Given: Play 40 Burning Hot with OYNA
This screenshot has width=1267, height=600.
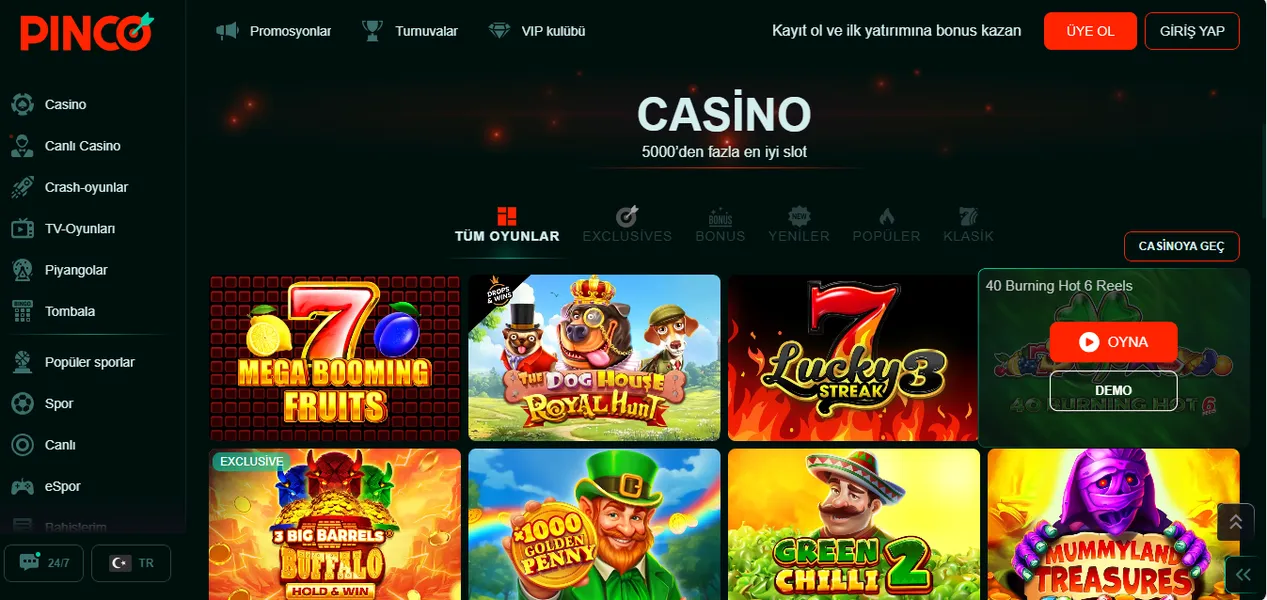Looking at the screenshot, I should pyautogui.click(x=1113, y=342).
